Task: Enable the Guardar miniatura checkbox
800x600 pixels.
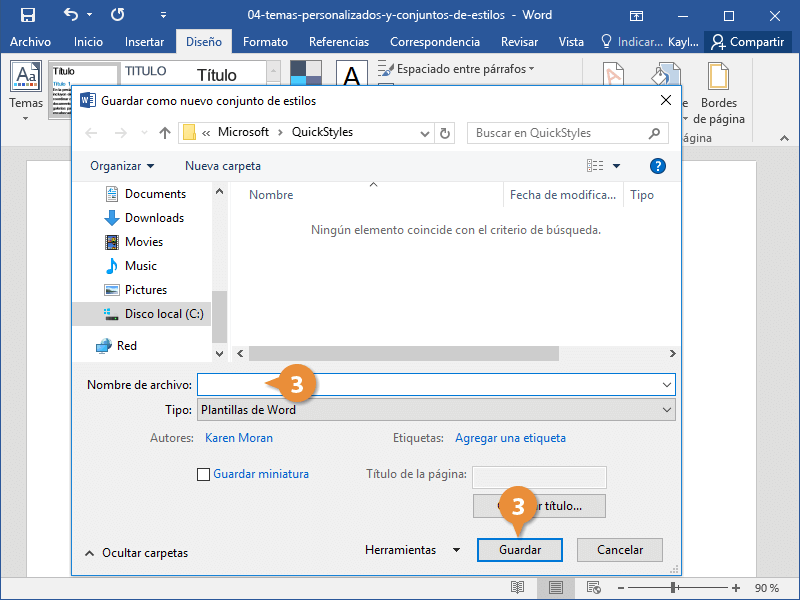Action: pos(204,474)
